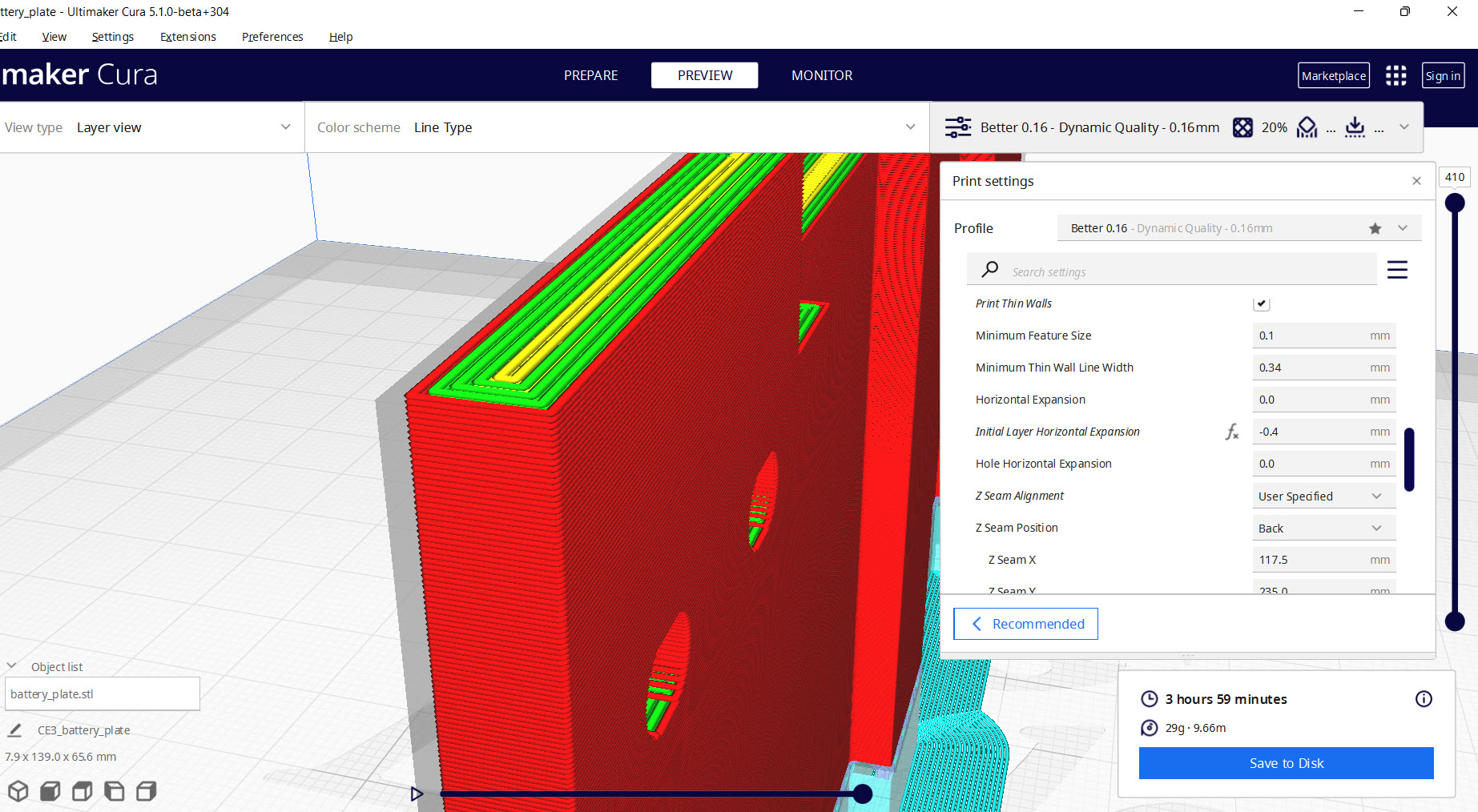Switch to isometric view cube icon
This screenshot has height=812, width=1478.
click(x=18, y=790)
